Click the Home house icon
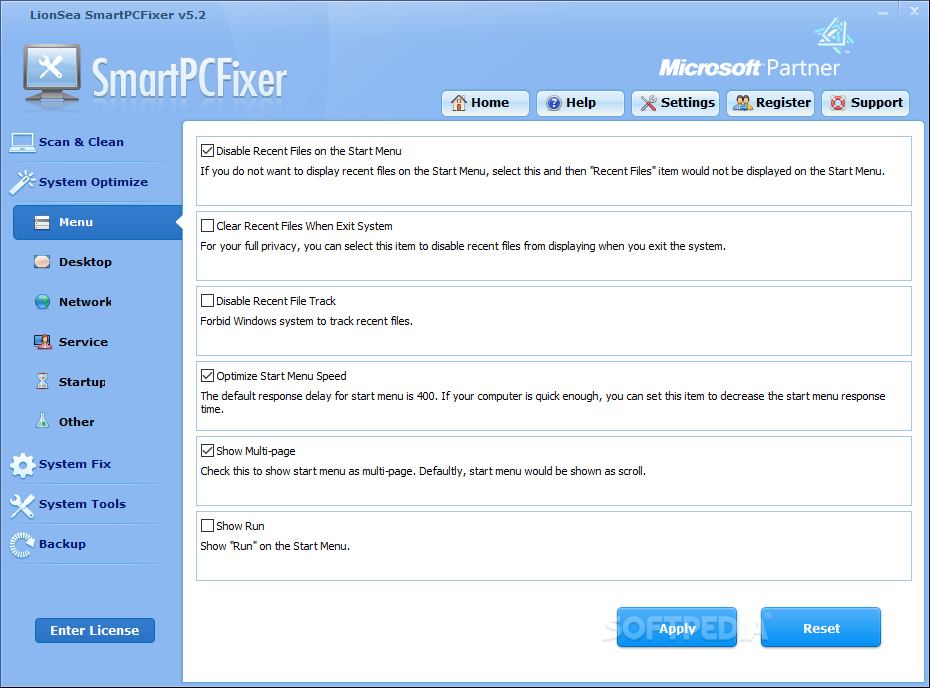 (458, 103)
